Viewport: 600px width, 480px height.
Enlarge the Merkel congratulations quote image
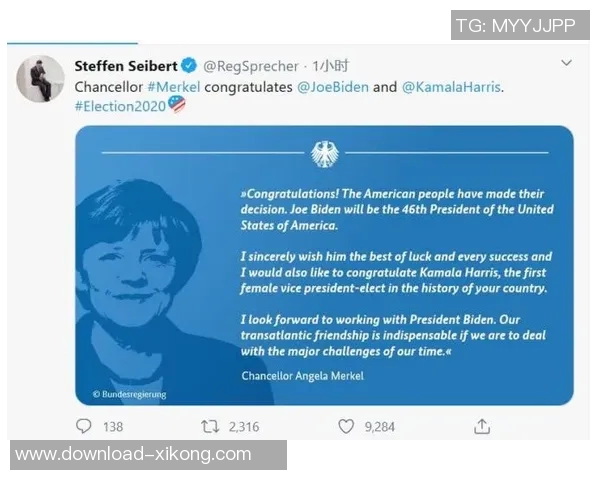point(324,265)
